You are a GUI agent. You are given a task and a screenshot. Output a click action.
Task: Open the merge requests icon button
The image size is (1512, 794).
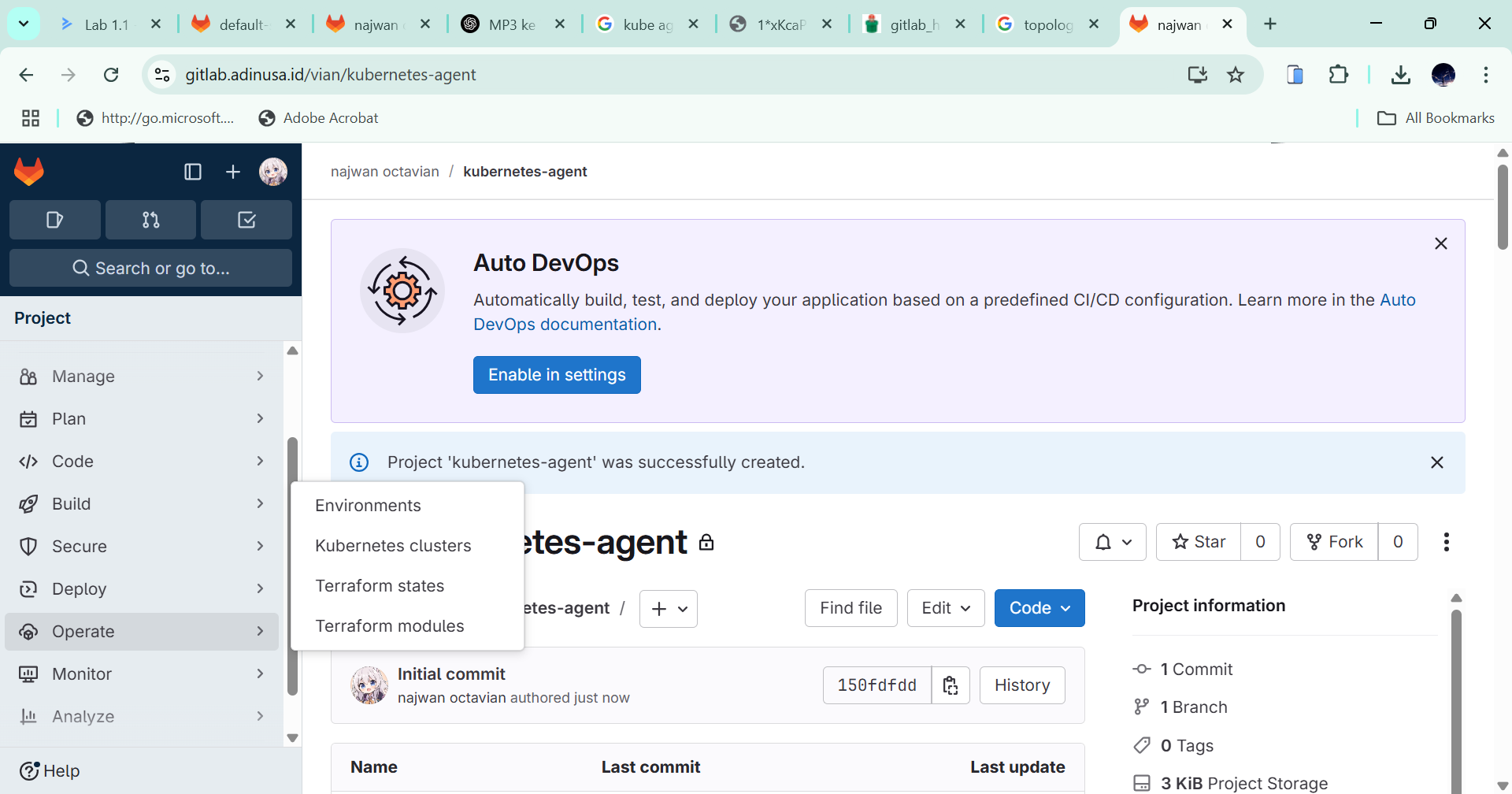pyautogui.click(x=150, y=220)
